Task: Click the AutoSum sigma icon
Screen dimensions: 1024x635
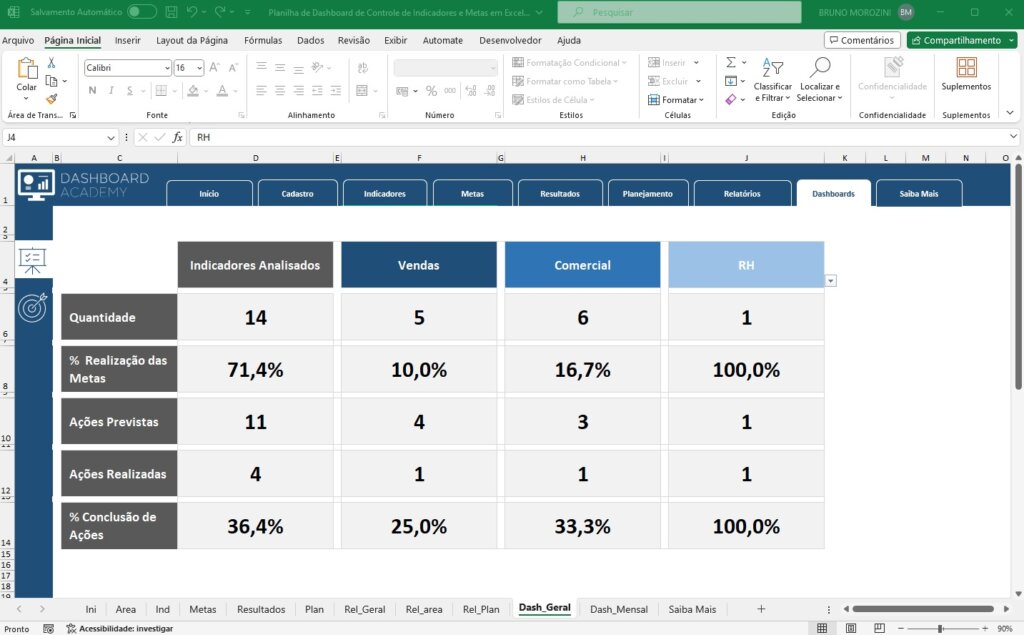Action: click(x=731, y=62)
